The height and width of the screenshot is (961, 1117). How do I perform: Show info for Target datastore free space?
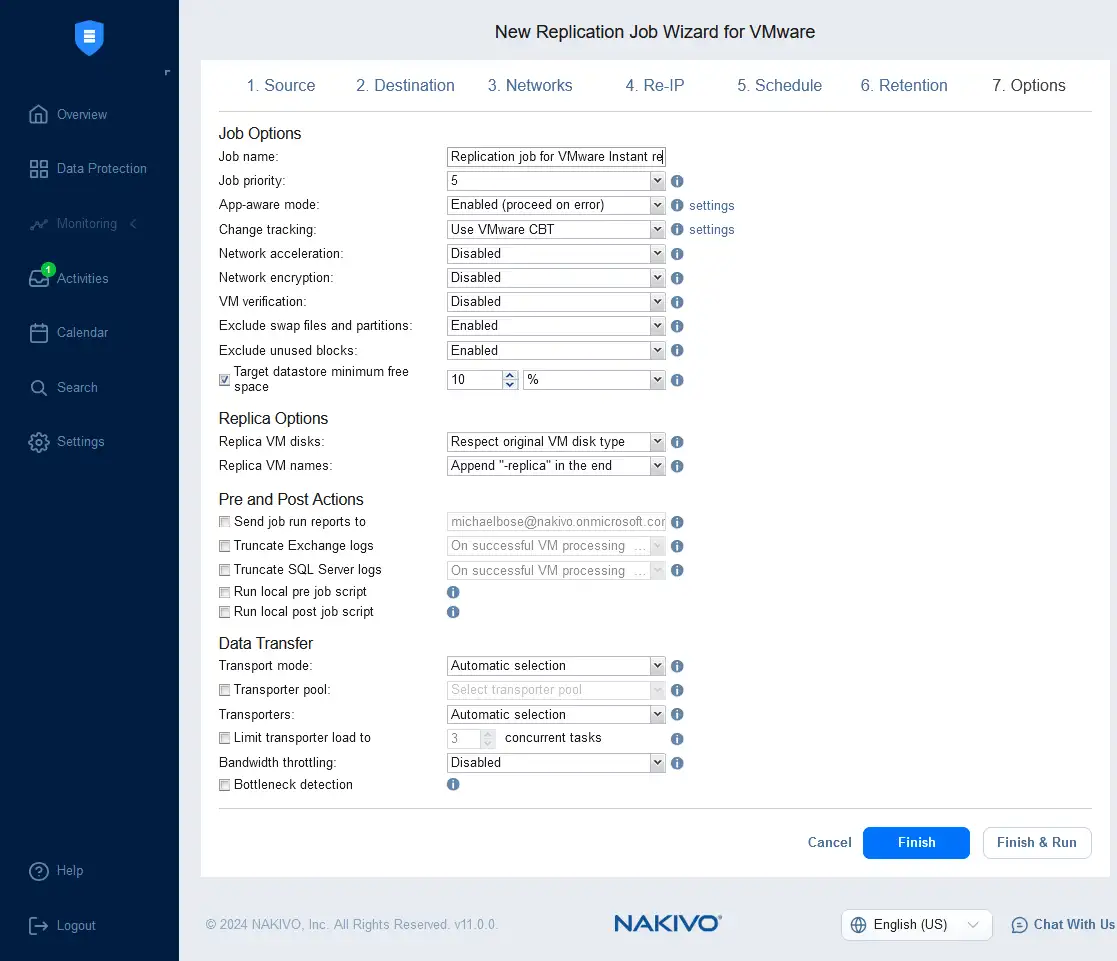click(x=677, y=380)
